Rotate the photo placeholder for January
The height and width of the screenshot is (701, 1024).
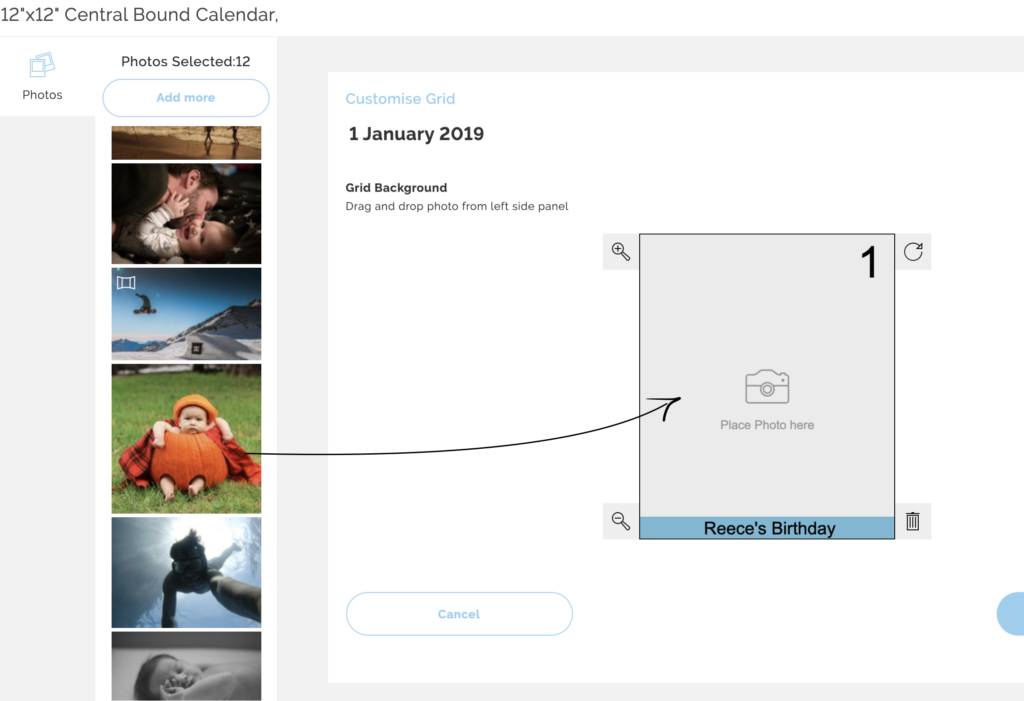[912, 252]
